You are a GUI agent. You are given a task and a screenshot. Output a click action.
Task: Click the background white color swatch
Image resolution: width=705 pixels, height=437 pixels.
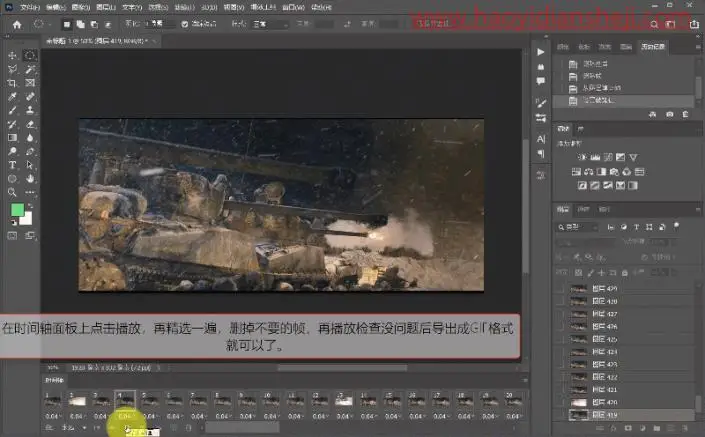(x=27, y=219)
